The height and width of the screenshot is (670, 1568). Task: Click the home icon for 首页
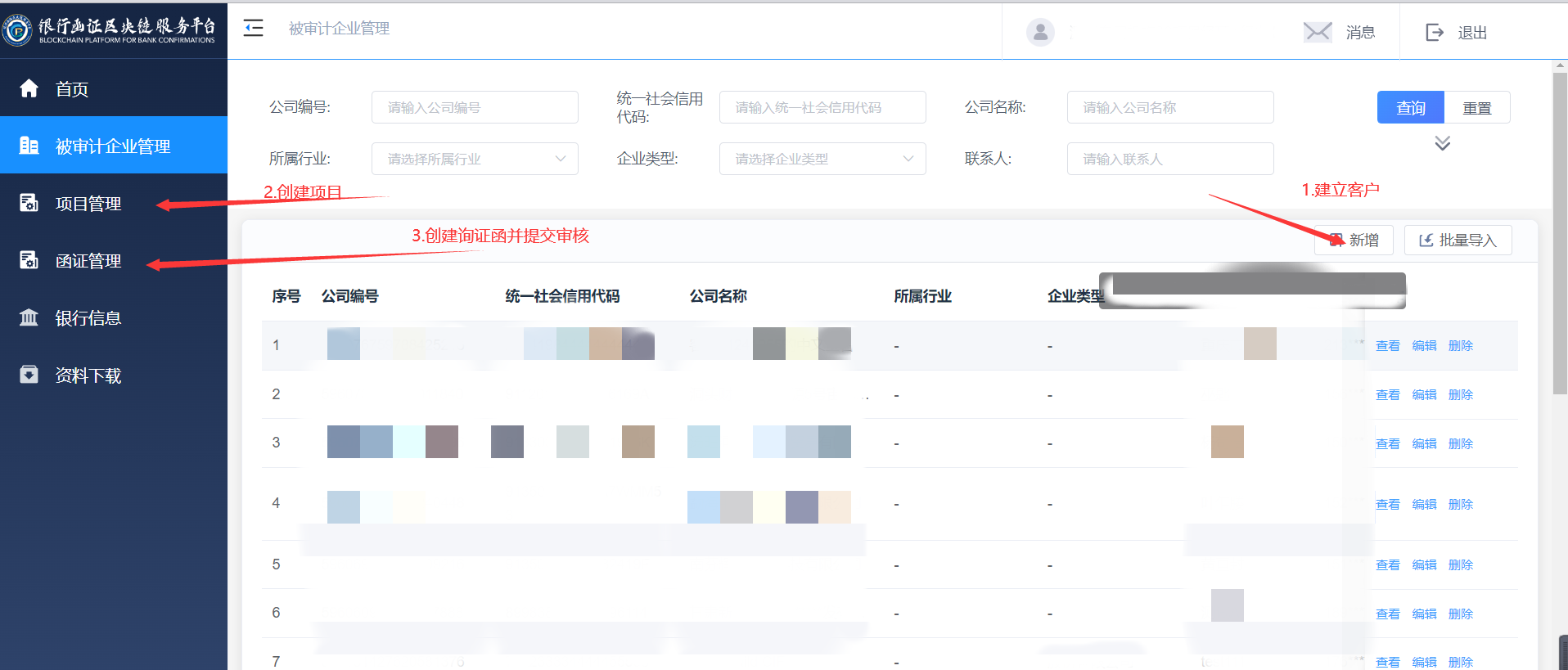(x=29, y=88)
